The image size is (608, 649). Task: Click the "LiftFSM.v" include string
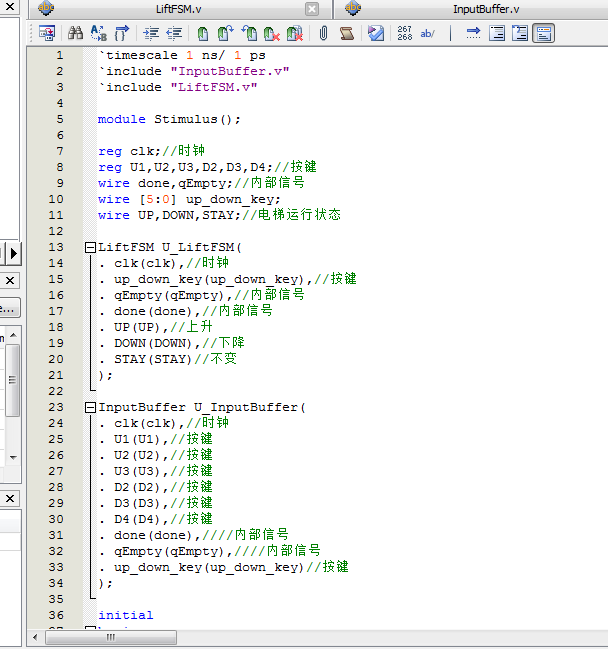pyautogui.click(x=214, y=87)
